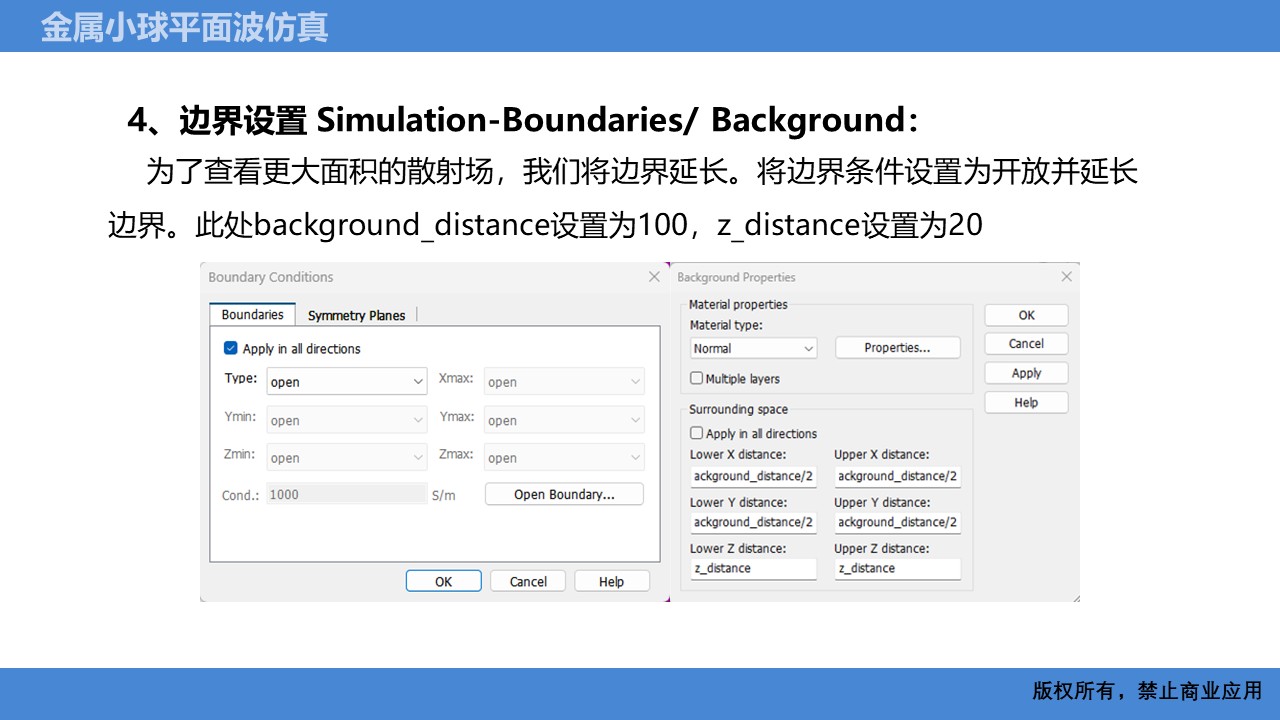Open the Xmax boundary dropdown
The width and height of the screenshot is (1280, 720).
pyautogui.click(x=564, y=382)
